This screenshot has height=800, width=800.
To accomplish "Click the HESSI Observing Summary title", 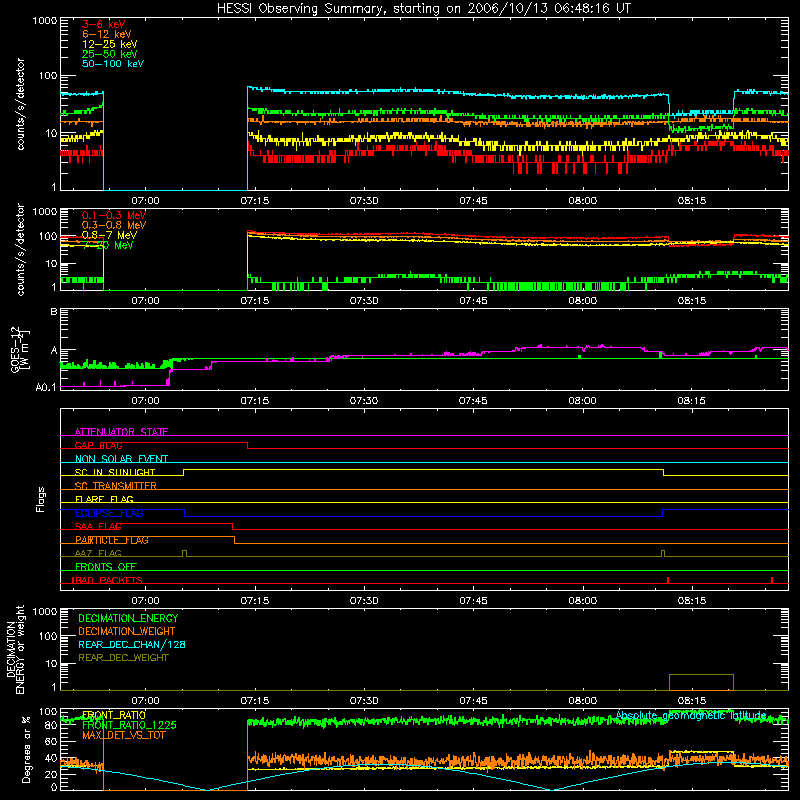I will click(x=424, y=9).
